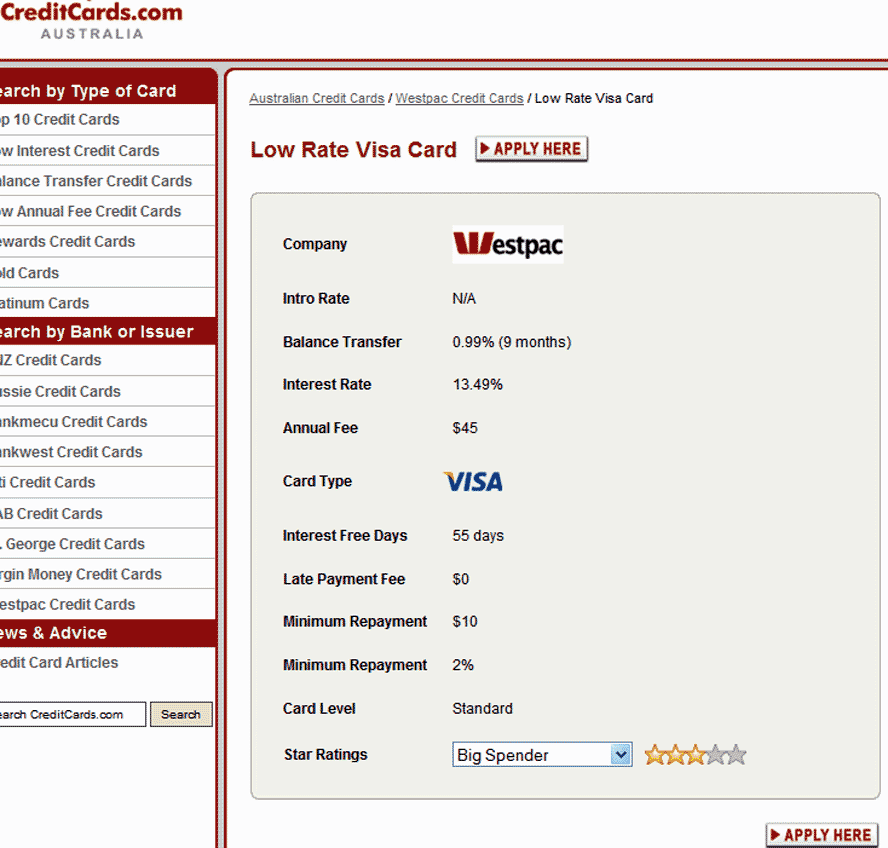Click the Westpac company logo
This screenshot has width=888, height=848.
click(507, 245)
